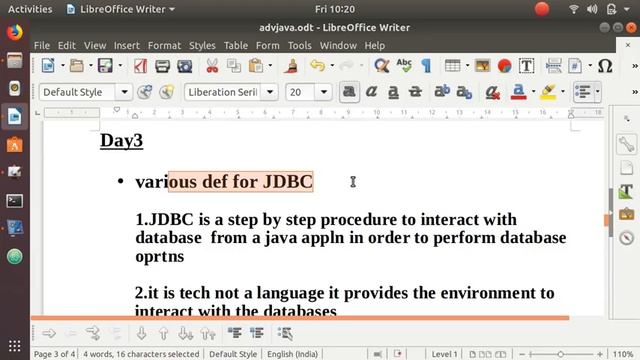The width and height of the screenshot is (640, 360).
Task: Toggle formatting marks
Action: [426, 65]
